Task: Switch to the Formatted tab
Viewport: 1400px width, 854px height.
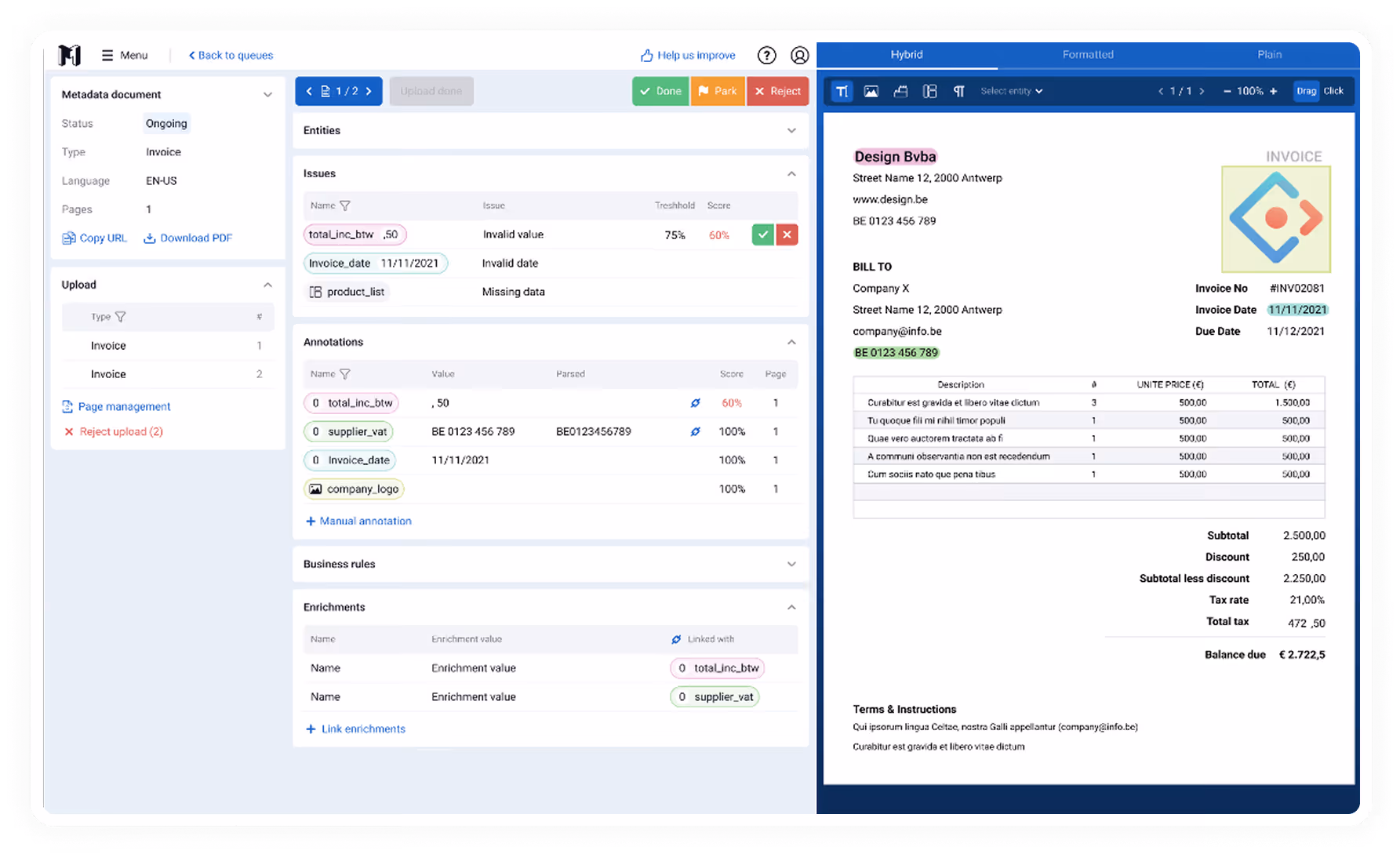Action: pyautogui.click(x=1088, y=54)
